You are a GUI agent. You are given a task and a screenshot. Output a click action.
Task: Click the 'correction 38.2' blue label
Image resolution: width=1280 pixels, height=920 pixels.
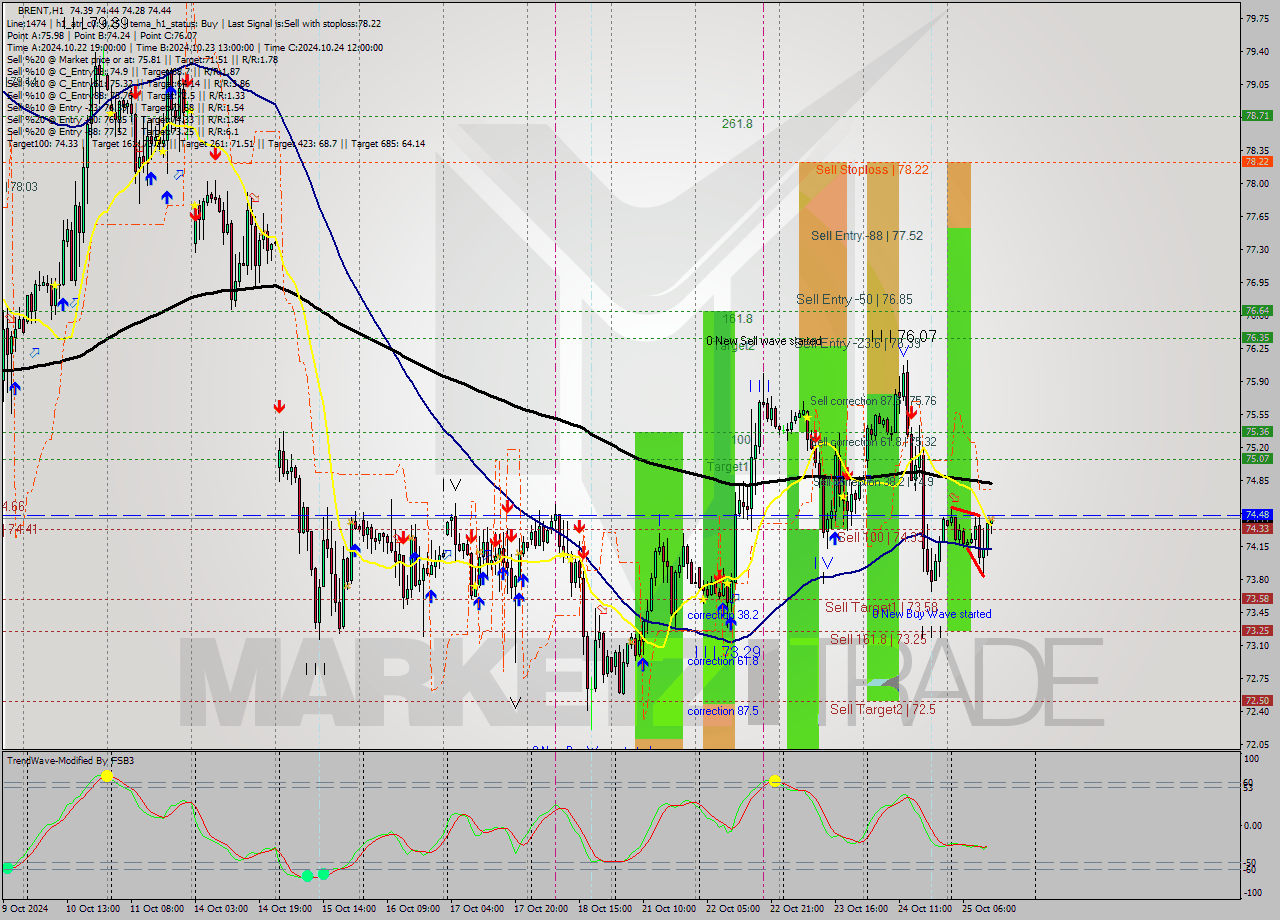click(x=722, y=615)
